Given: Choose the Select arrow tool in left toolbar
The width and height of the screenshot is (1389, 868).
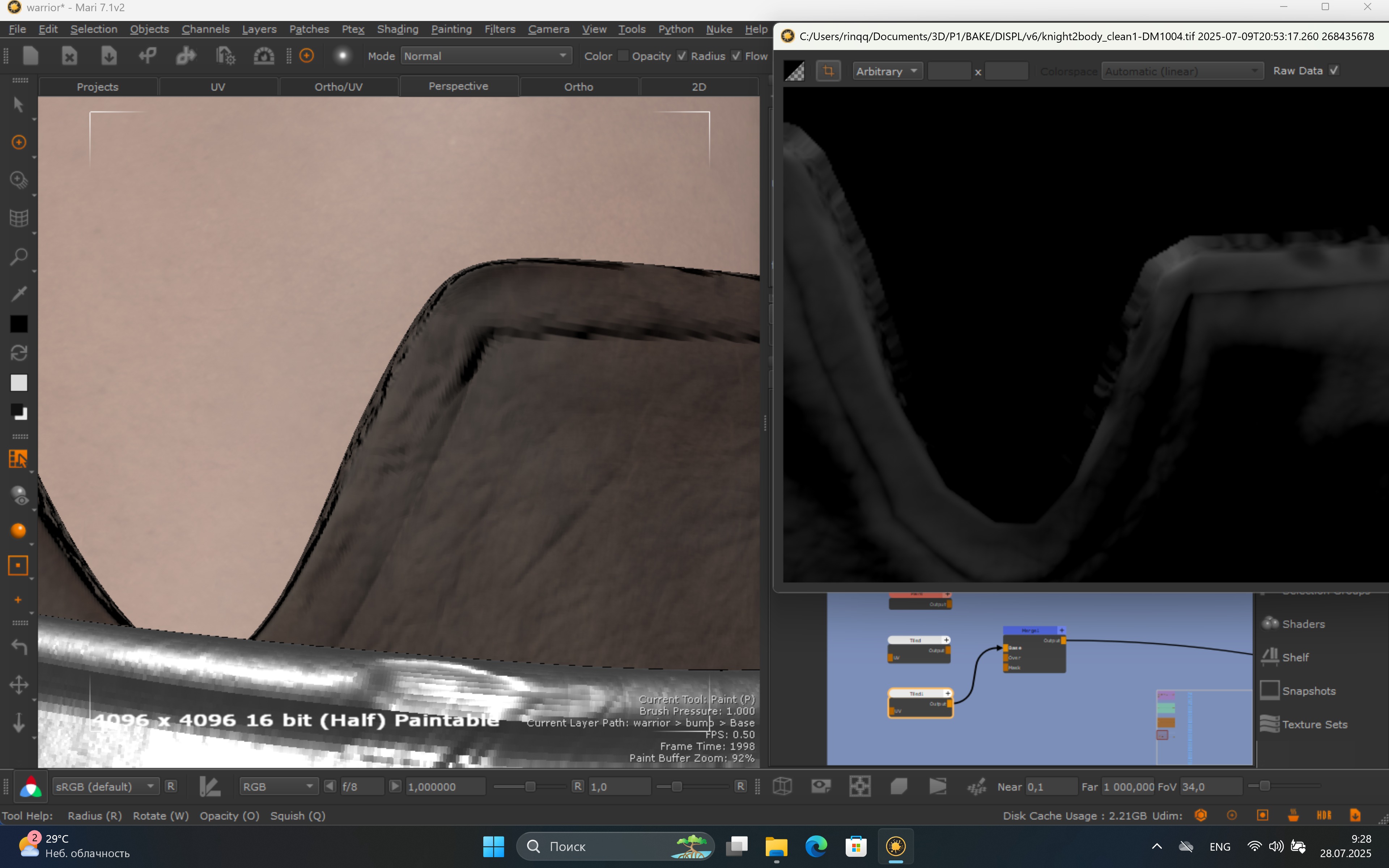Looking at the screenshot, I should point(18,105).
